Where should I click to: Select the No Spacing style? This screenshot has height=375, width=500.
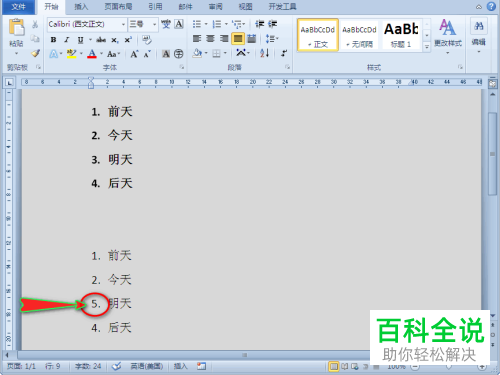pos(359,35)
